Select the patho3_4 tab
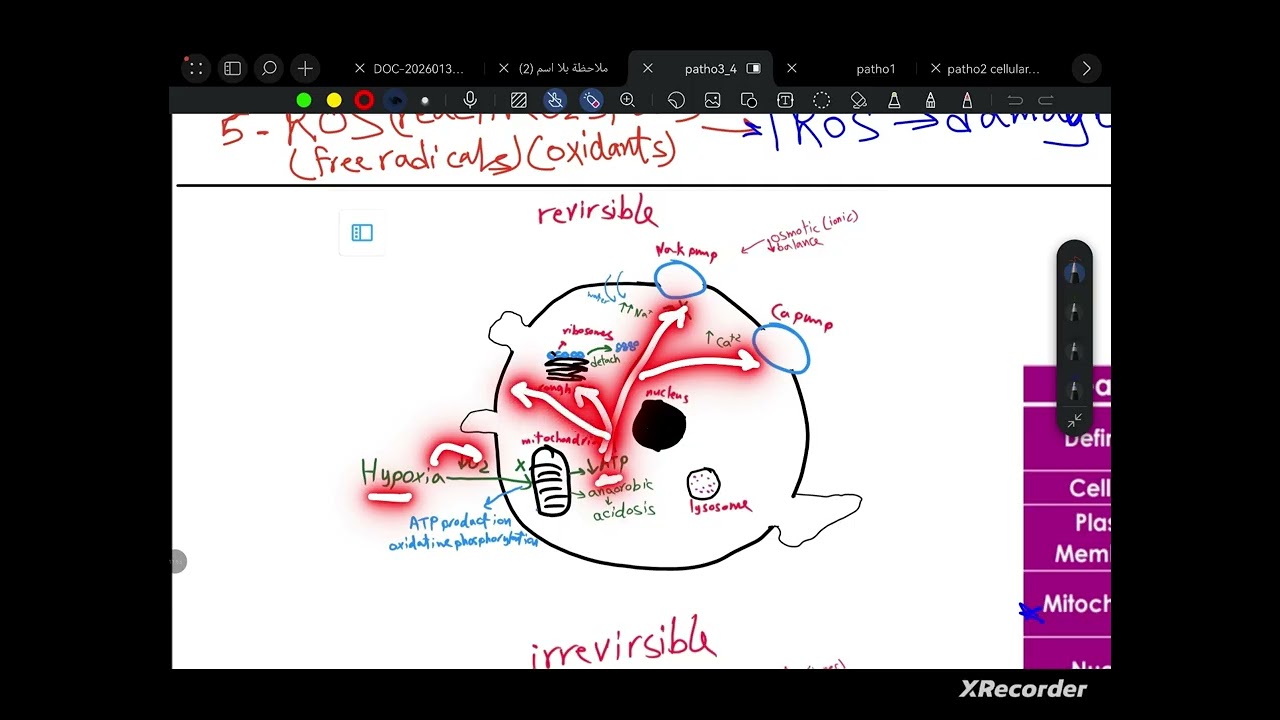Viewport: 1280px width, 720px height. coord(710,69)
